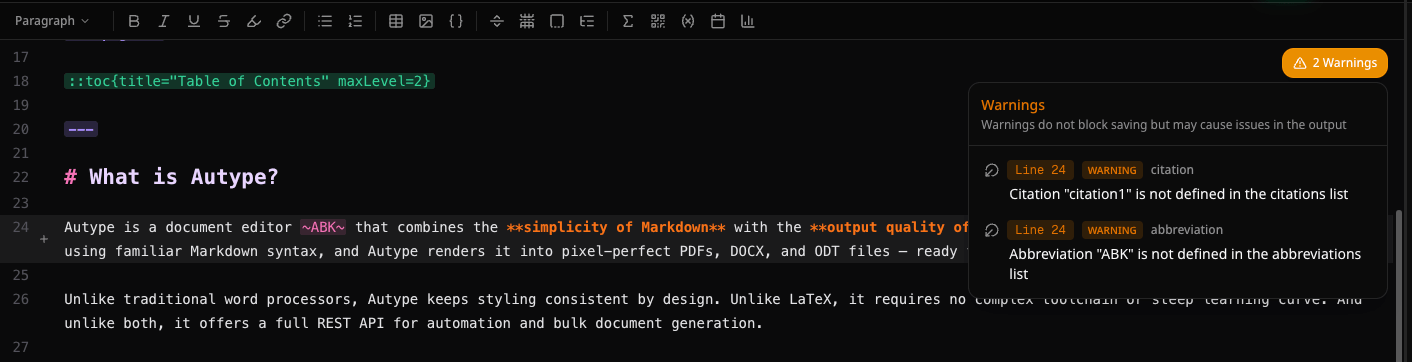Click the "What is Autype?" heading

pyautogui.click(x=171, y=177)
